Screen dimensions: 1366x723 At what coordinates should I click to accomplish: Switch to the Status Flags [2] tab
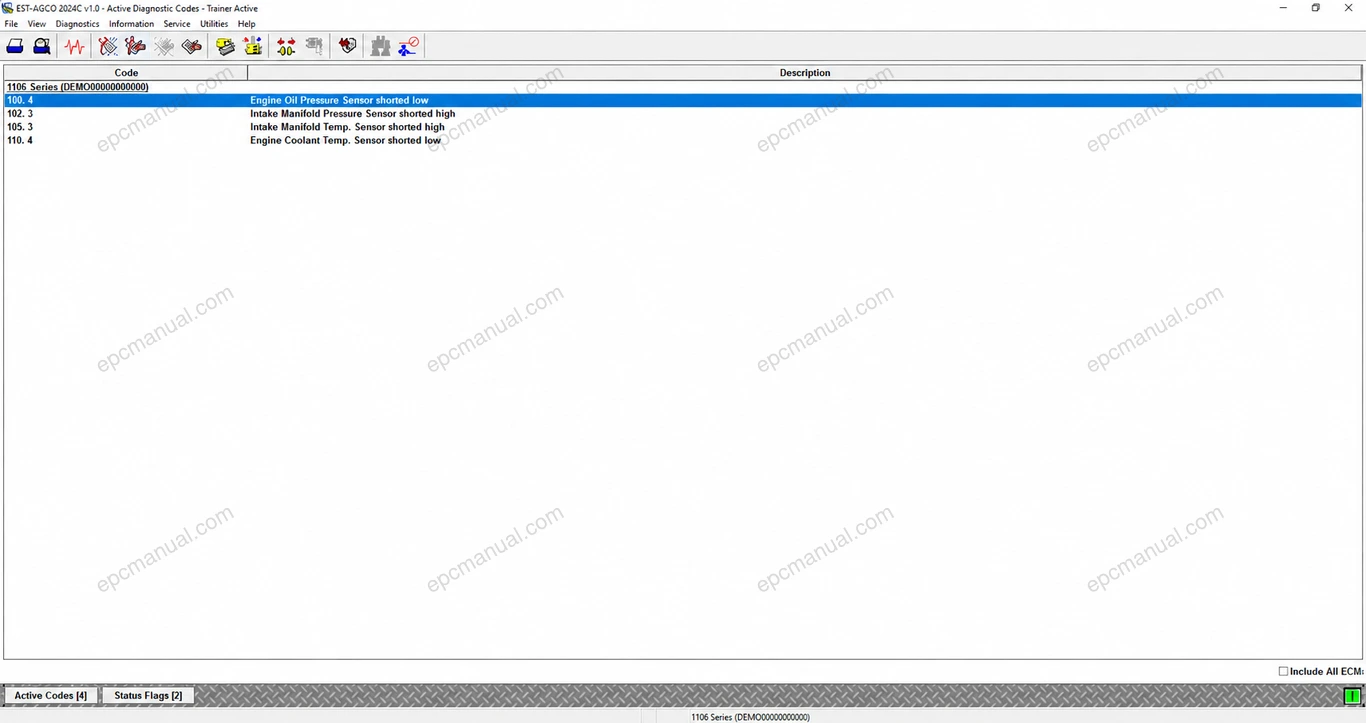tap(148, 695)
